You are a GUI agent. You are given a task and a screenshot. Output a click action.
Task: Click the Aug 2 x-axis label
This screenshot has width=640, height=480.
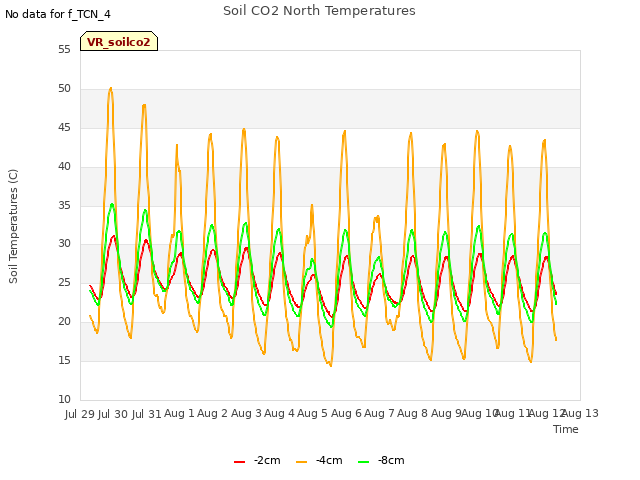click(x=212, y=413)
